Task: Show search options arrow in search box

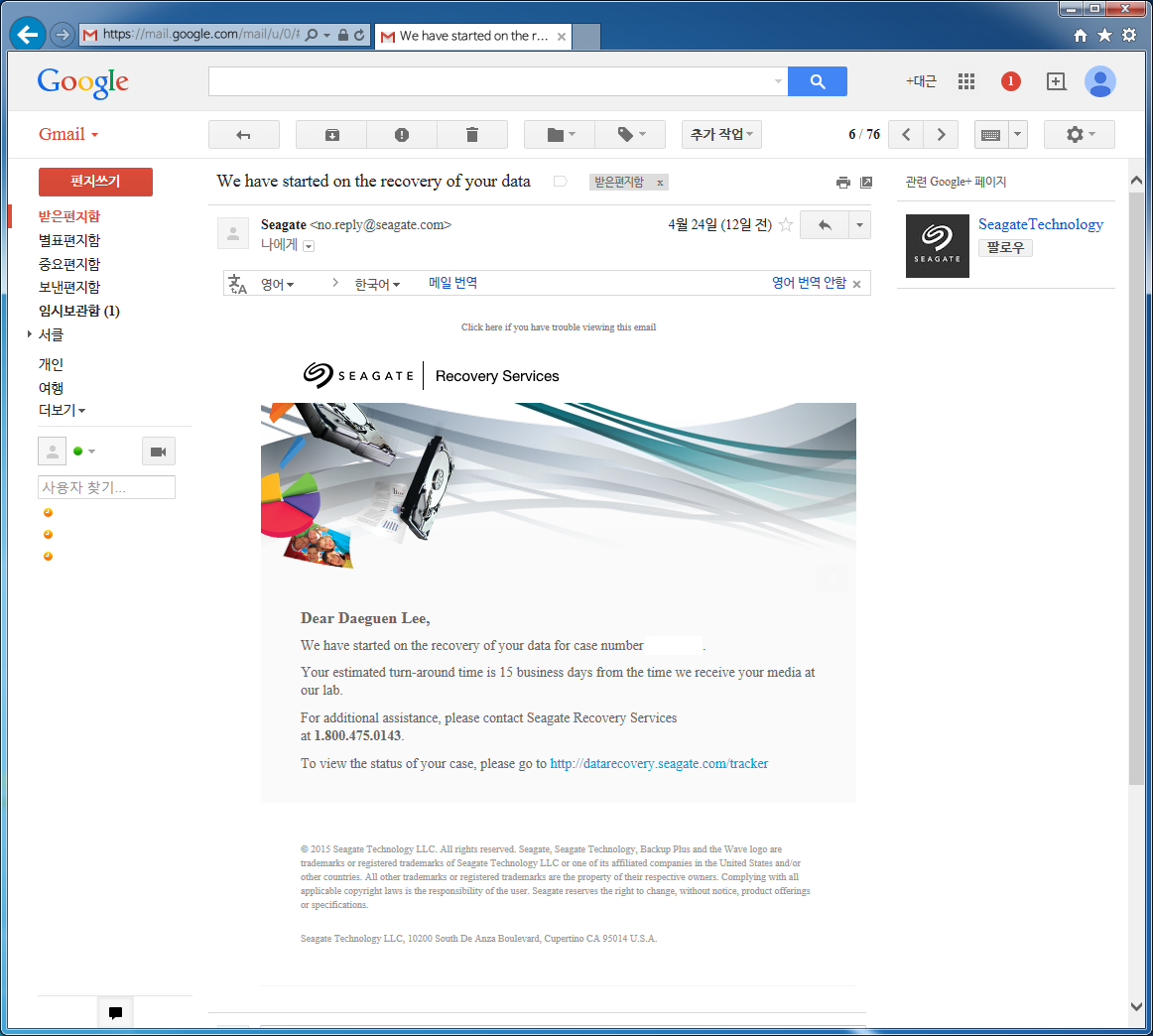Action: (778, 81)
